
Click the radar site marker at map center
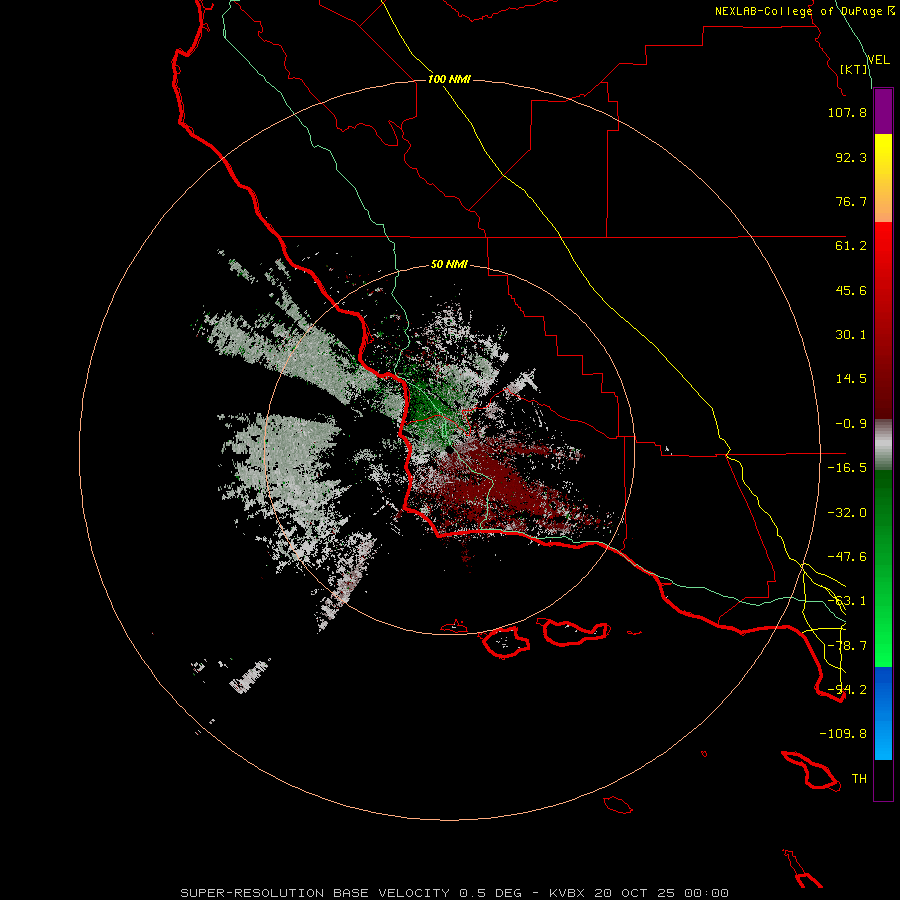[x=449, y=450]
